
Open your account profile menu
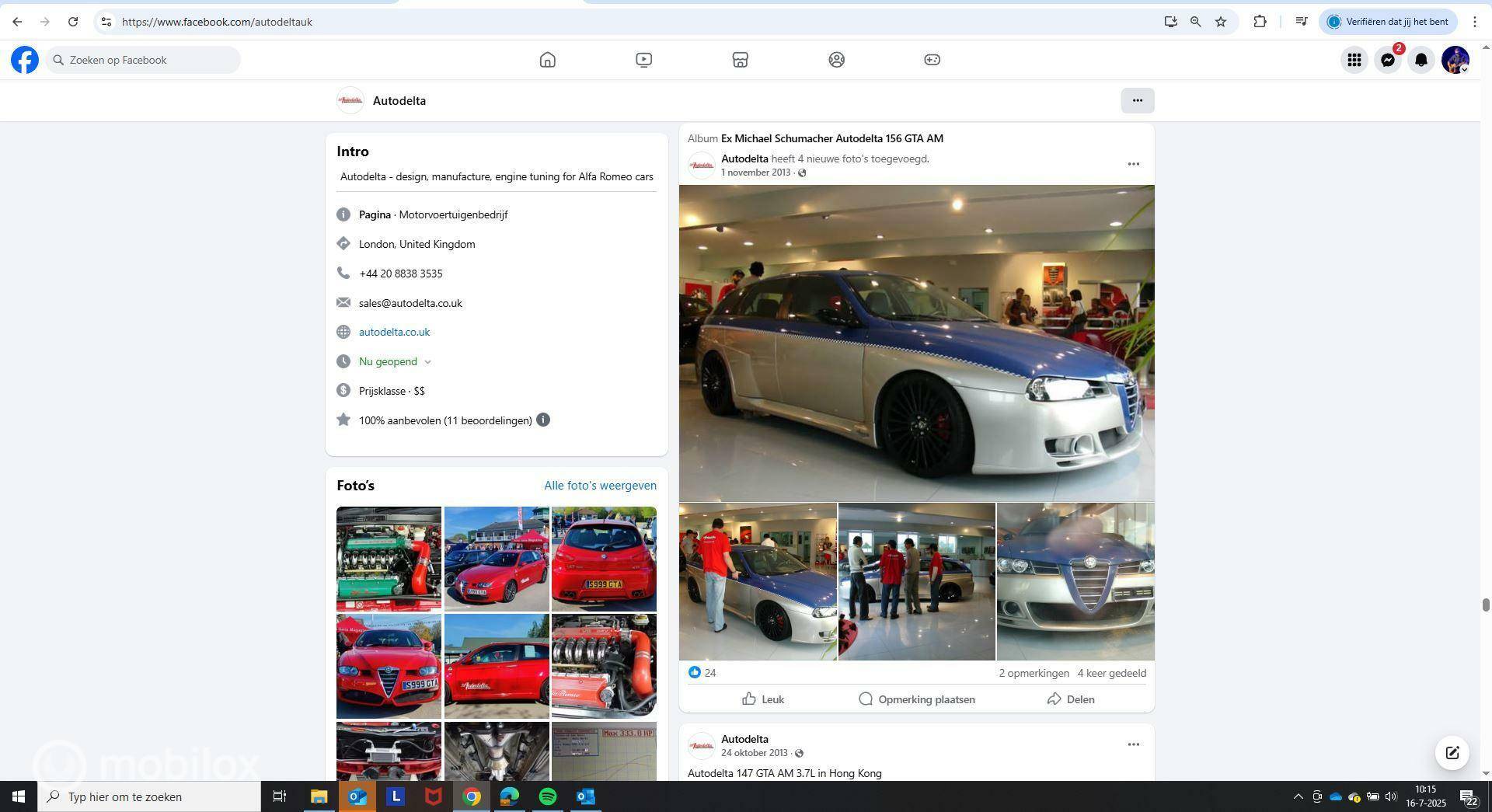(1455, 60)
